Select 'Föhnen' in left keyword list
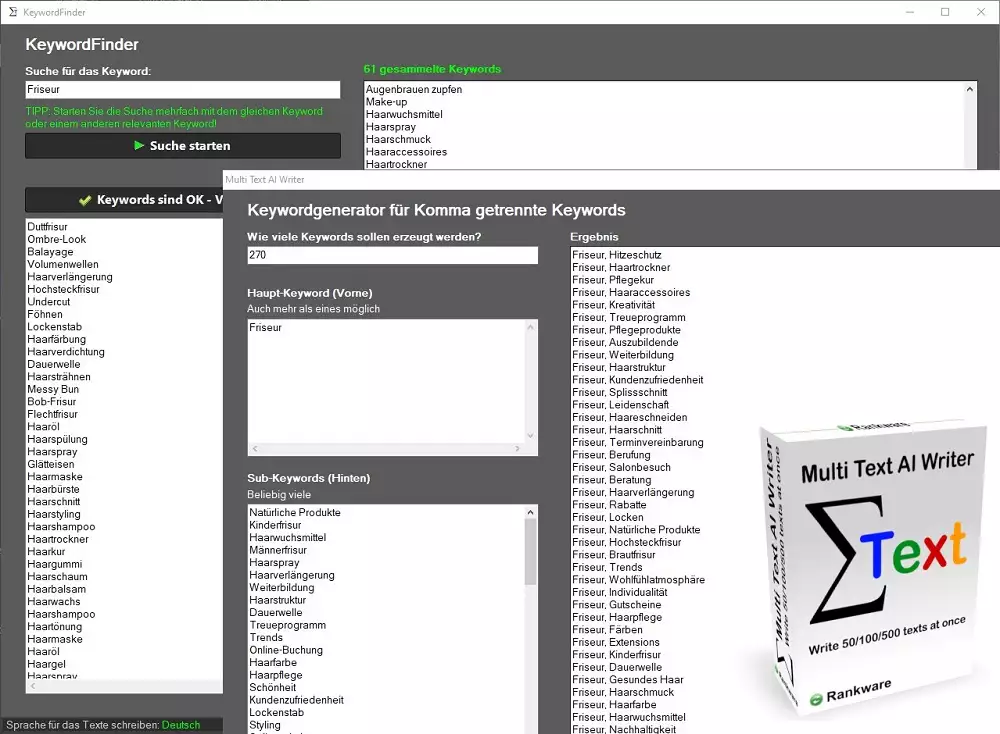The width and height of the screenshot is (1000, 734). 45,314
